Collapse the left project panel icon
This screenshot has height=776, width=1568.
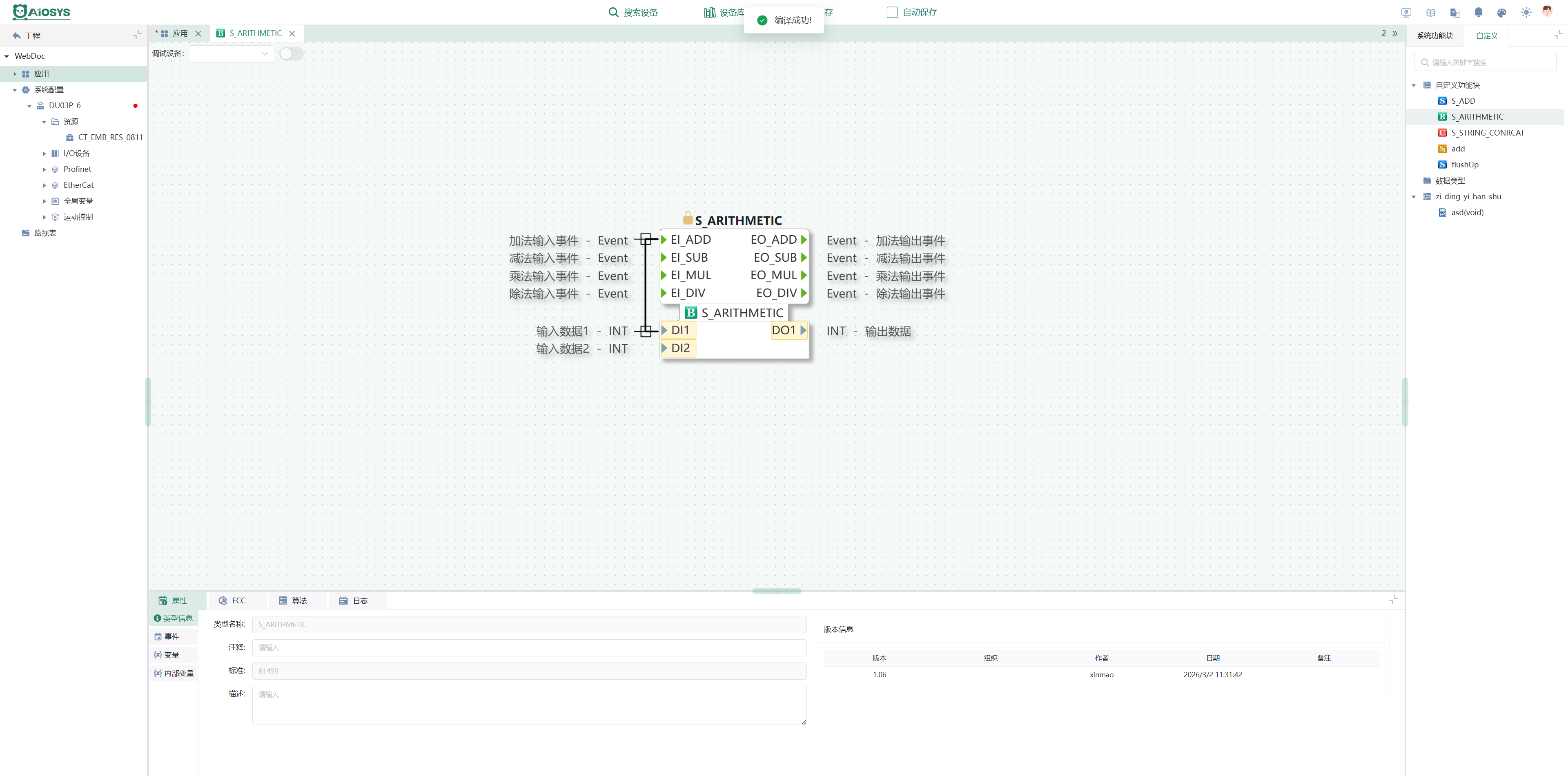(x=137, y=35)
